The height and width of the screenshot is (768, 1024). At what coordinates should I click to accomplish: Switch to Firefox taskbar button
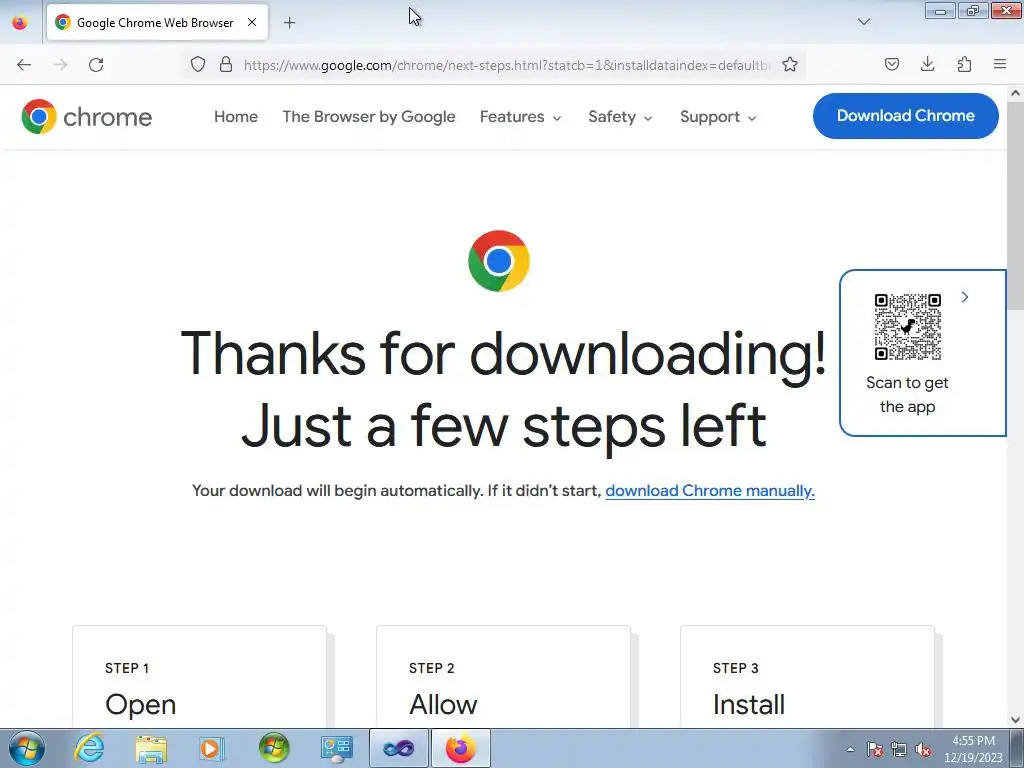(460, 748)
